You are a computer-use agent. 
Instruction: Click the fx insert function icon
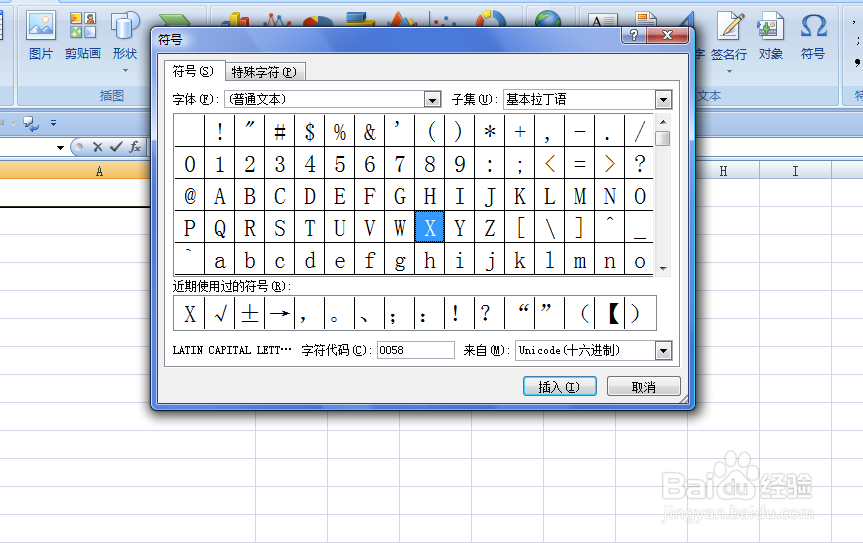(x=135, y=147)
